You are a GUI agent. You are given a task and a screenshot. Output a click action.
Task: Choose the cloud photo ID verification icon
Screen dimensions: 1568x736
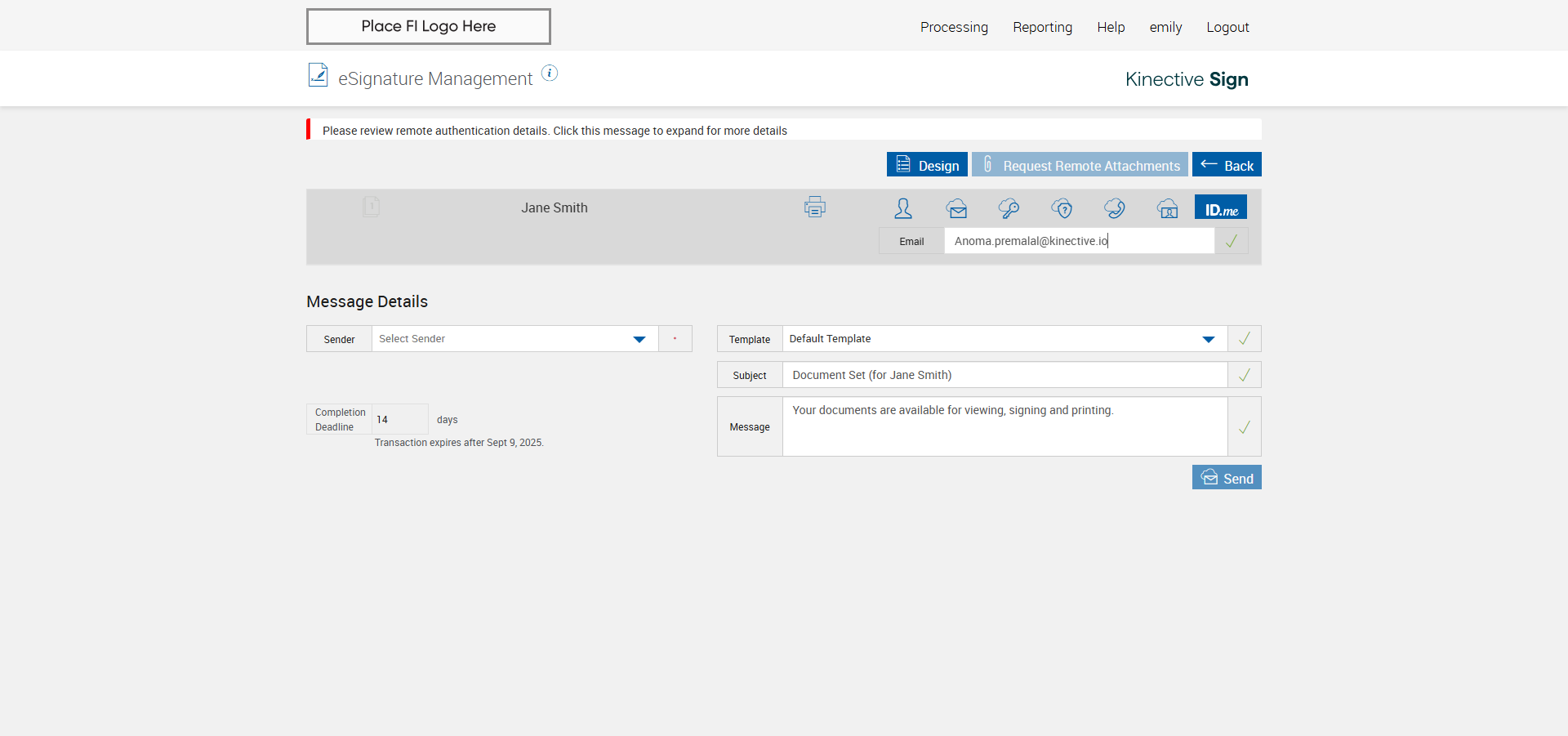[x=1168, y=208]
